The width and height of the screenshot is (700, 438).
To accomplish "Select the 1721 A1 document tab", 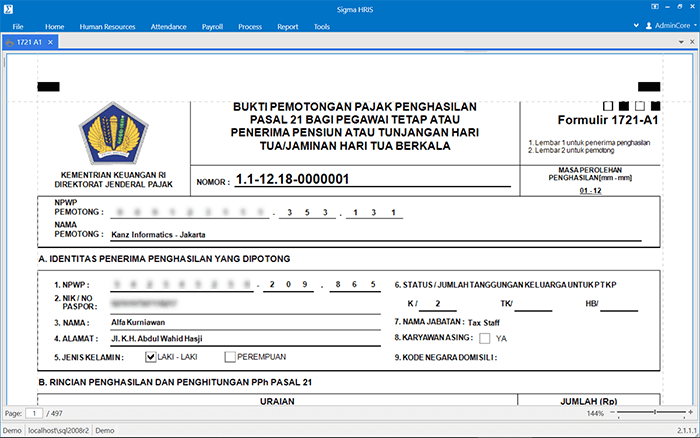I will coord(29,42).
